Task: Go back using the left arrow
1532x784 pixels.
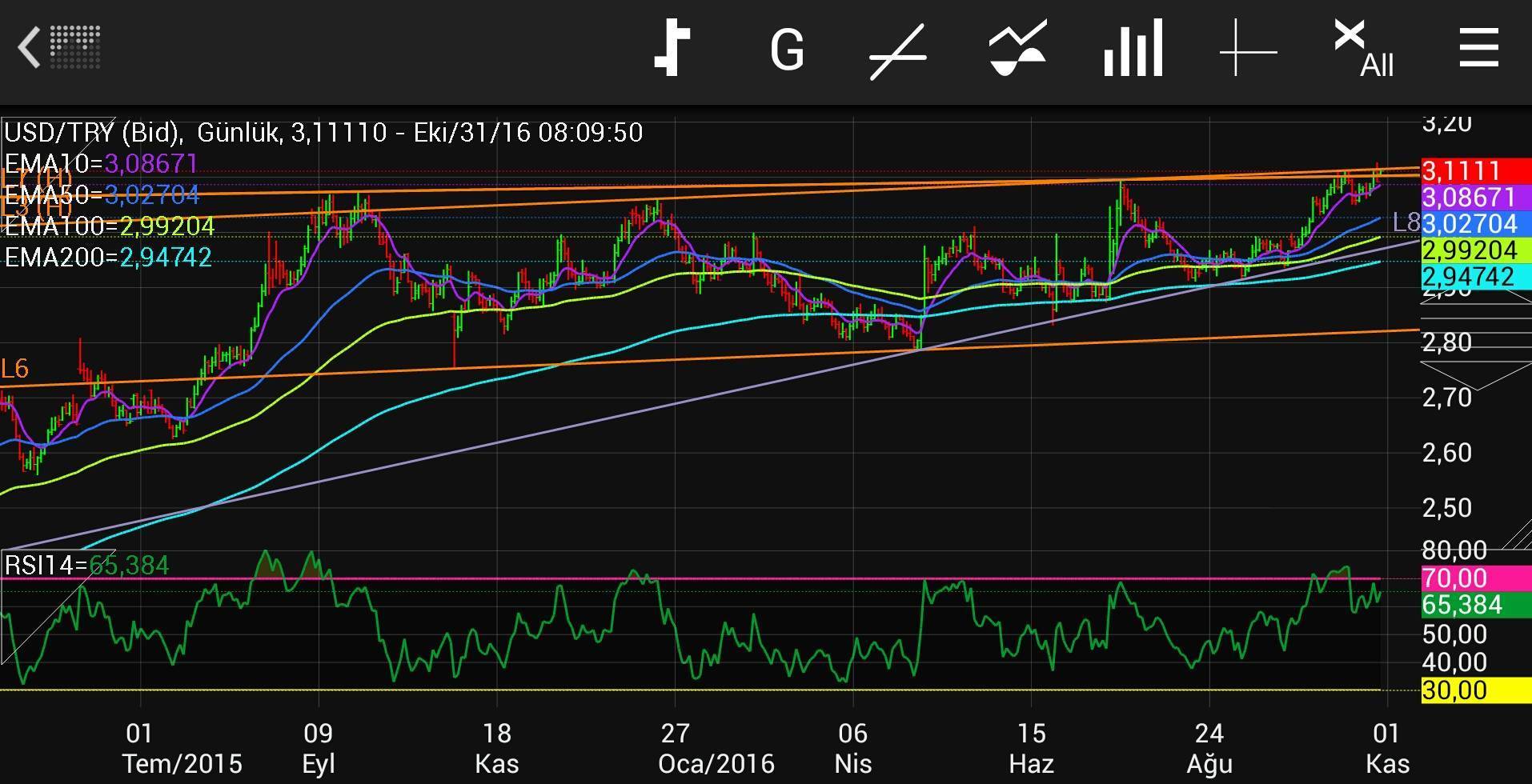Action: [x=30, y=47]
